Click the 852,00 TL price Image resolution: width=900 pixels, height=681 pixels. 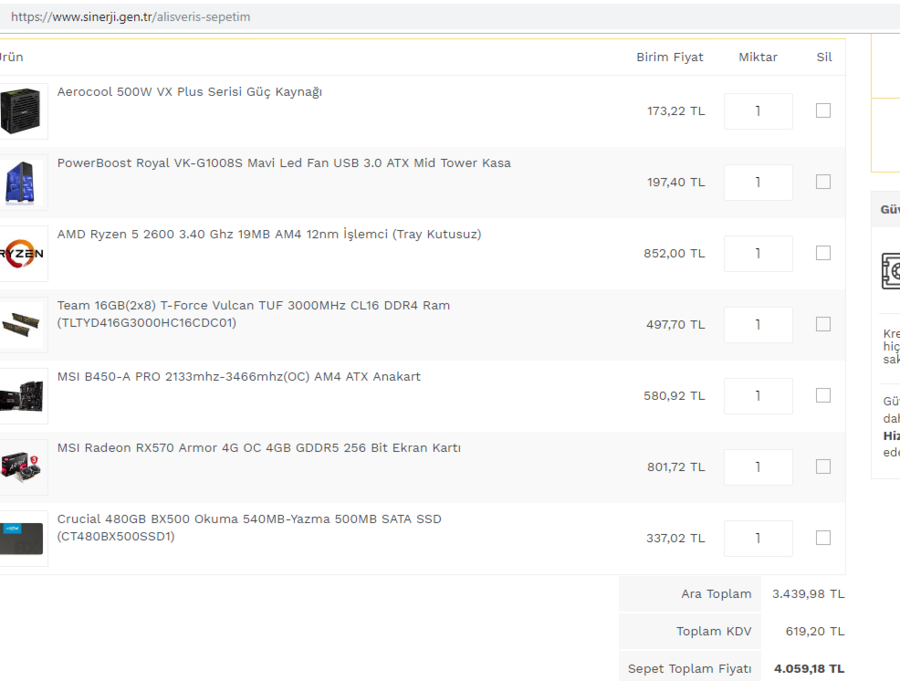click(674, 253)
